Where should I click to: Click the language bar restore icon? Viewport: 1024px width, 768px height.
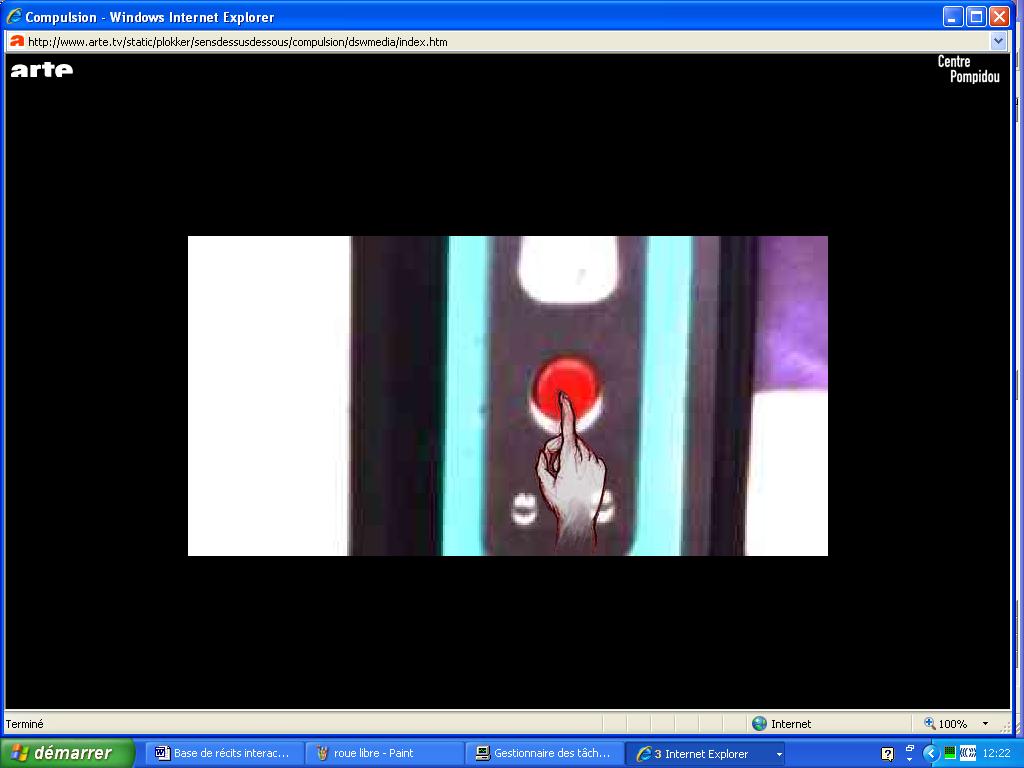(910, 748)
